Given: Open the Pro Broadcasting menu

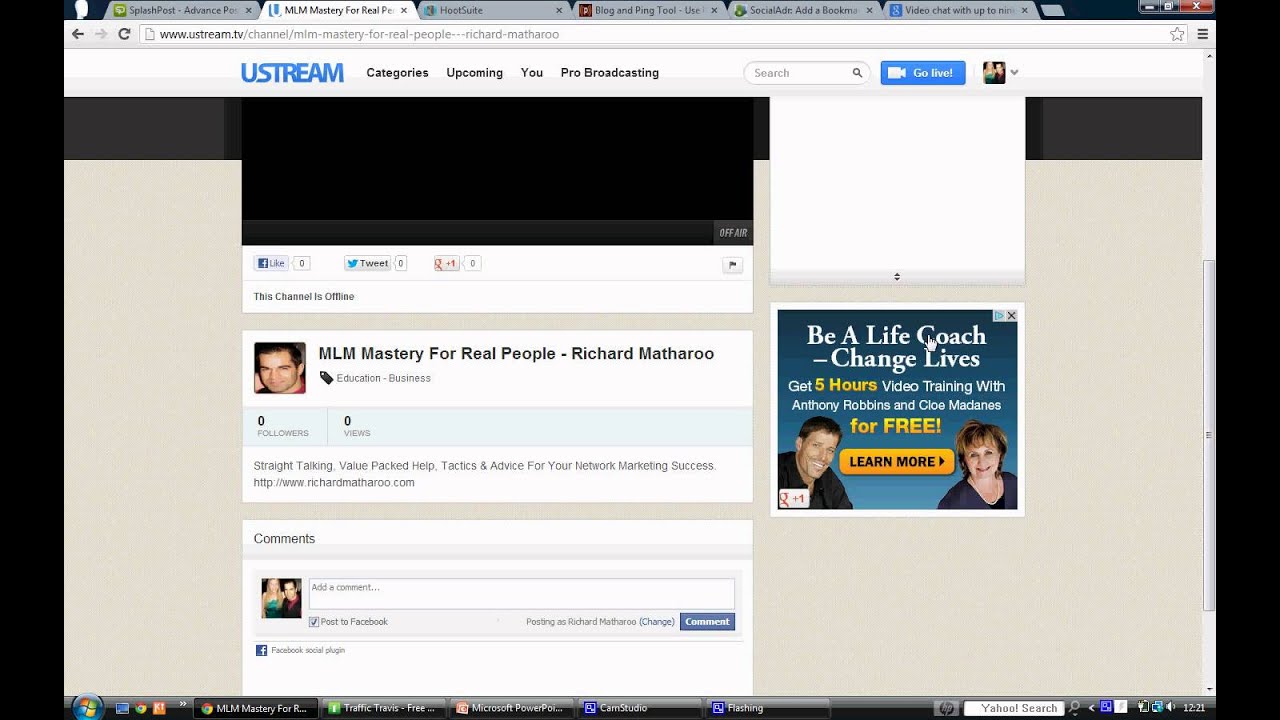Looking at the screenshot, I should pyautogui.click(x=609, y=73).
